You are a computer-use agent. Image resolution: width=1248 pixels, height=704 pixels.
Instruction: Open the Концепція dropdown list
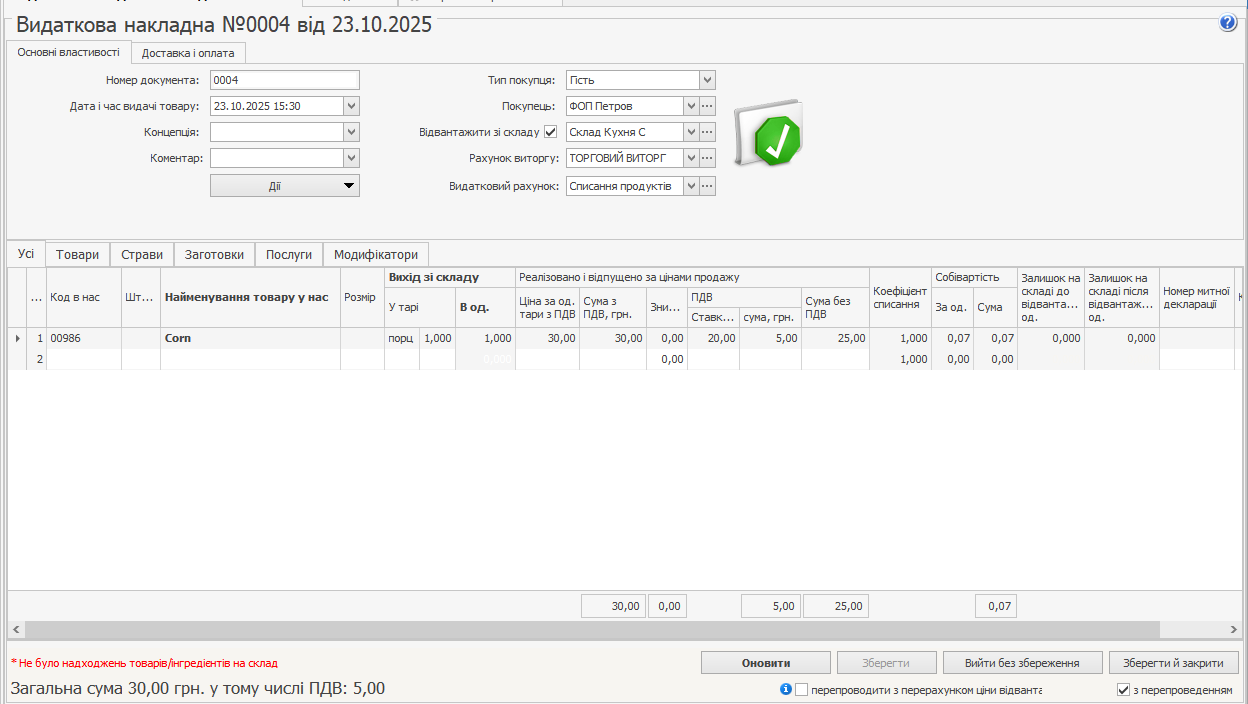pos(351,132)
